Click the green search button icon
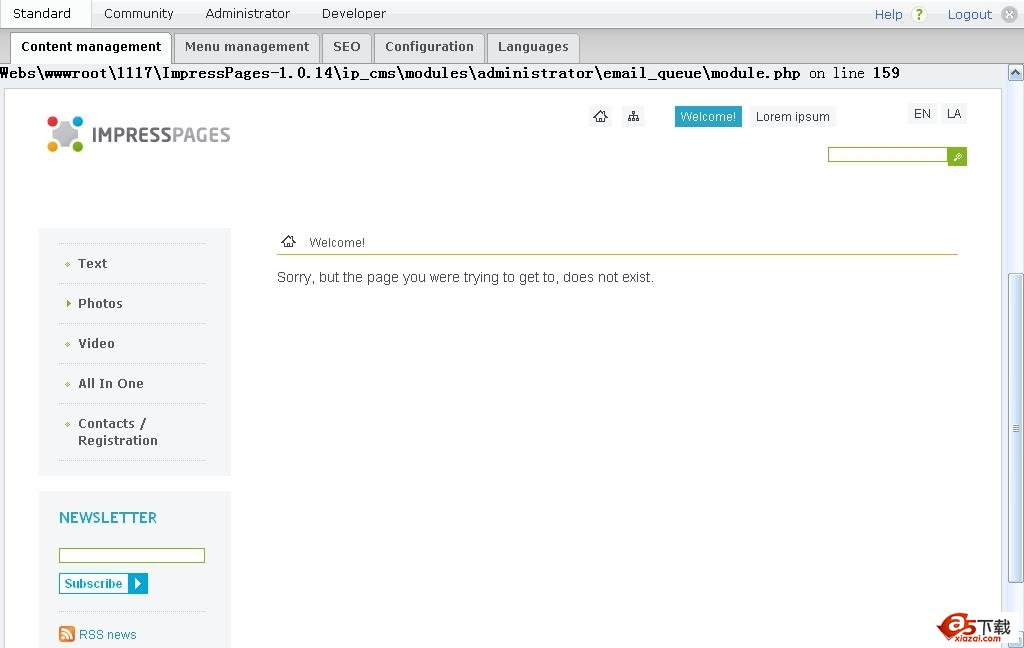 [957, 156]
